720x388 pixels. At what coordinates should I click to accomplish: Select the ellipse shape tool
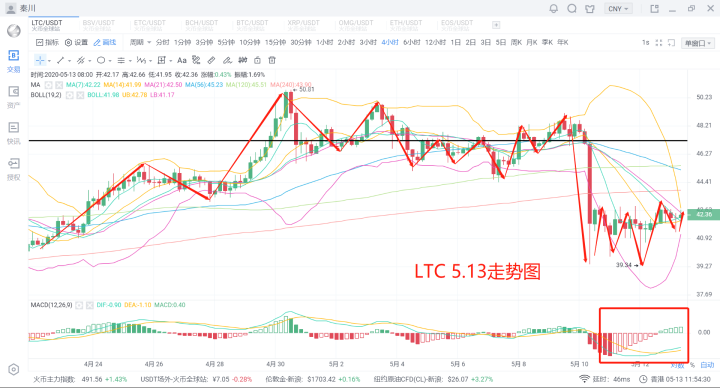click(x=101, y=60)
